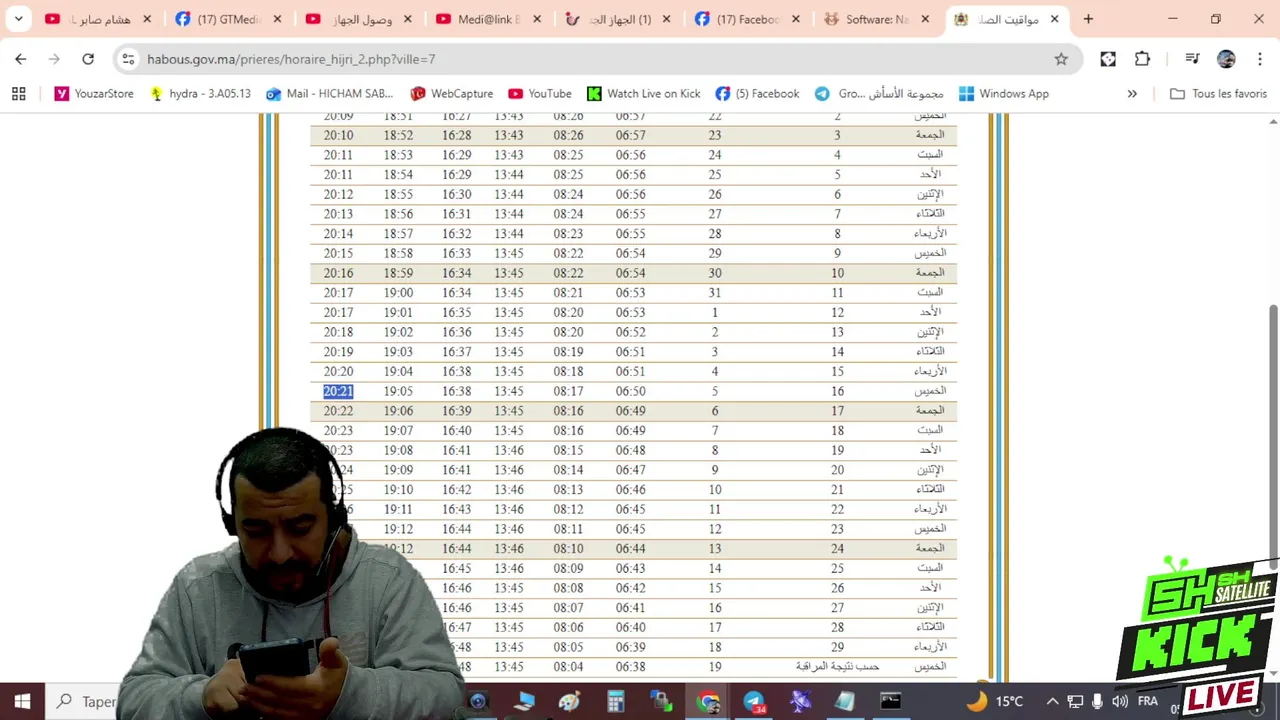
Task: Open the Windows Start menu
Action: point(22,701)
